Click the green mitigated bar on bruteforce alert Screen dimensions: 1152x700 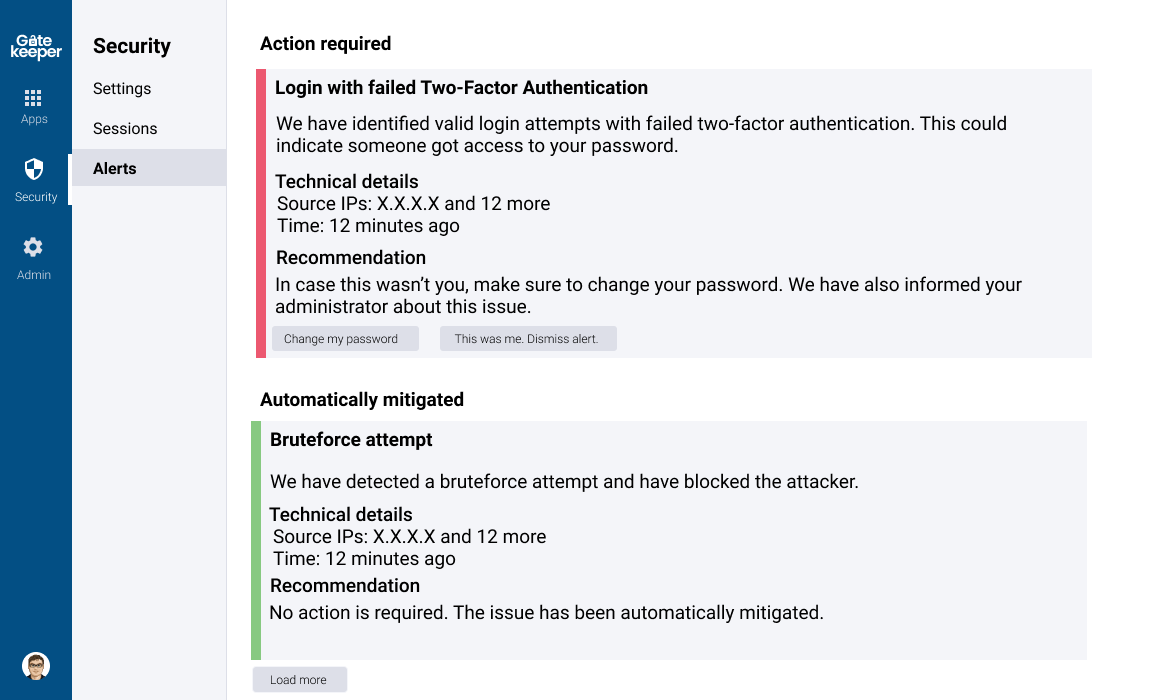pyautogui.click(x=256, y=540)
